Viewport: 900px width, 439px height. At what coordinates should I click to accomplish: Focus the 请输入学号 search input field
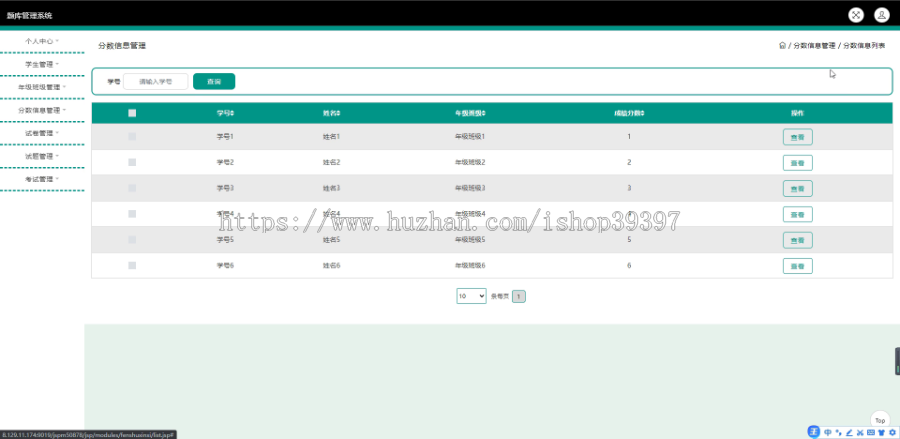point(156,81)
